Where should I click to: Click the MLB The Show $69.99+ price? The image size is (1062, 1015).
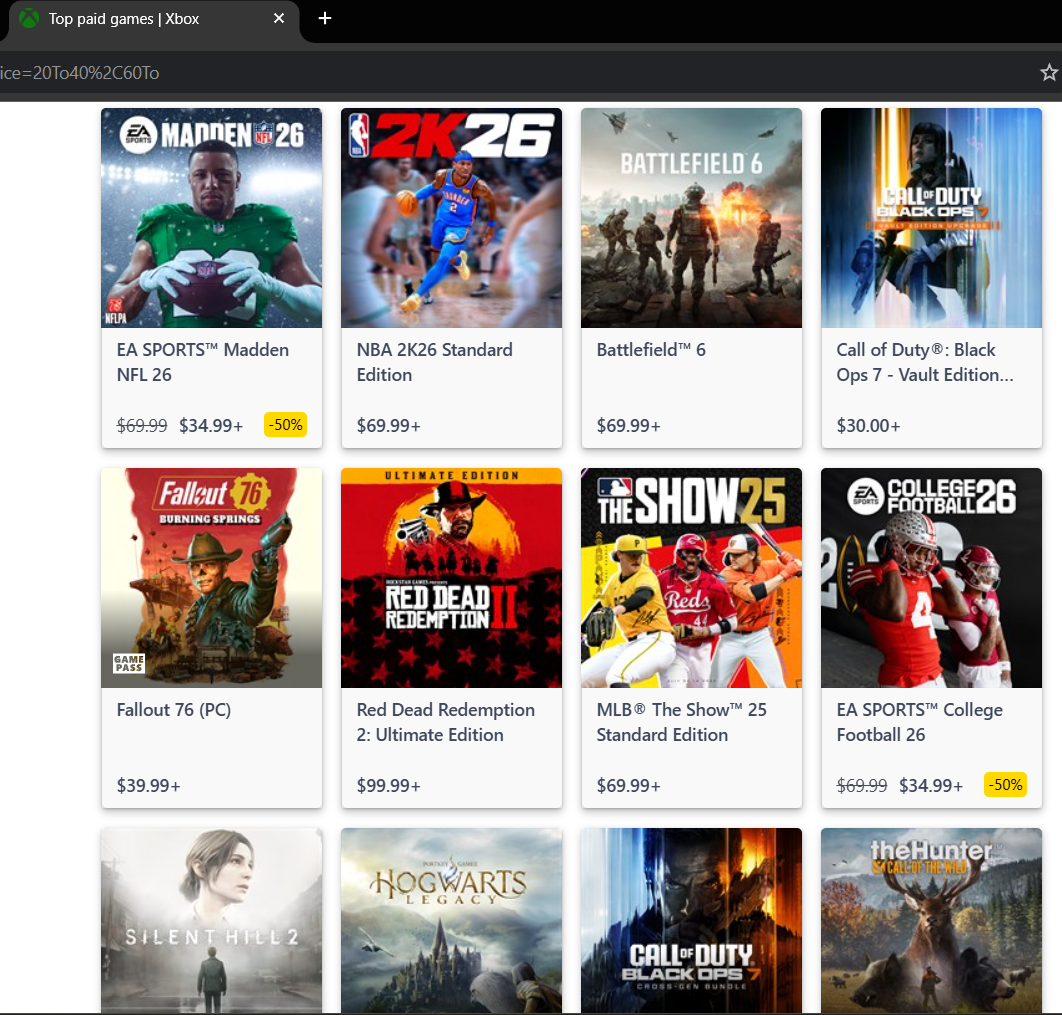click(x=628, y=785)
